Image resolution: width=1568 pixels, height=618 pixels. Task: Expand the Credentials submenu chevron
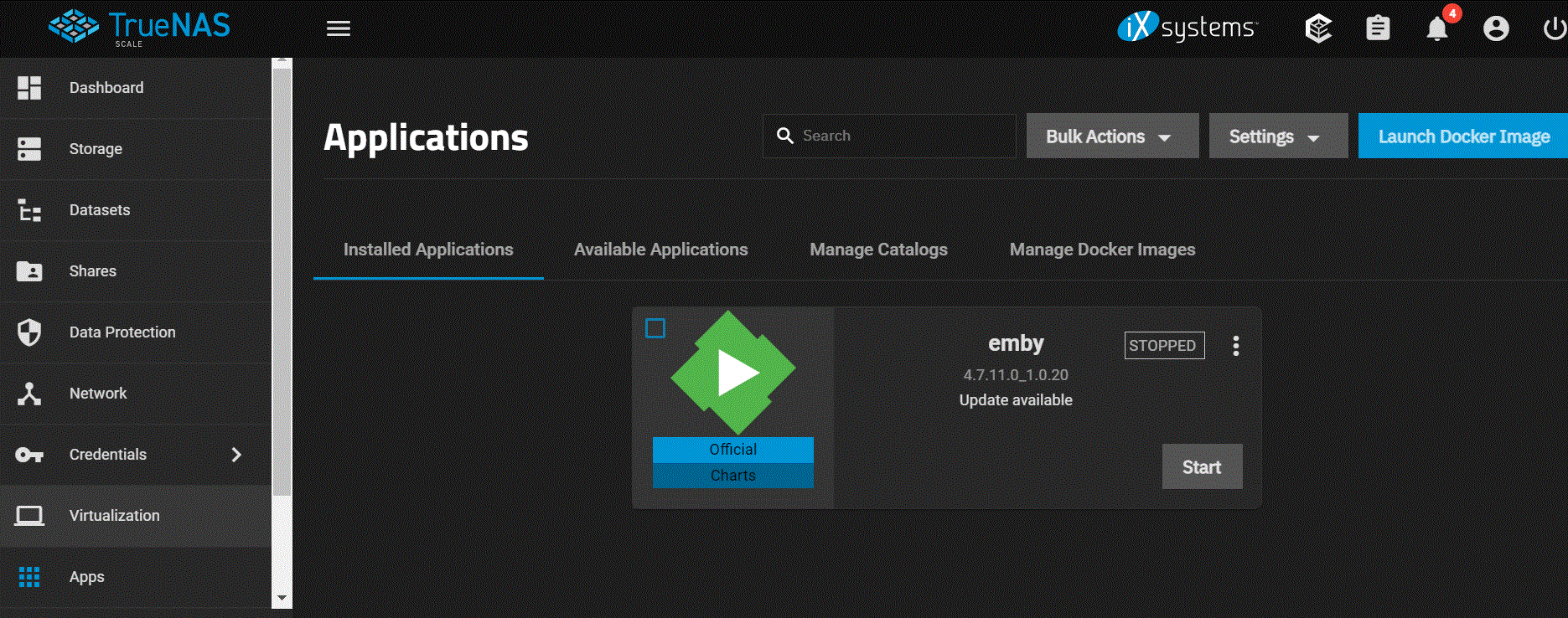pos(236,455)
